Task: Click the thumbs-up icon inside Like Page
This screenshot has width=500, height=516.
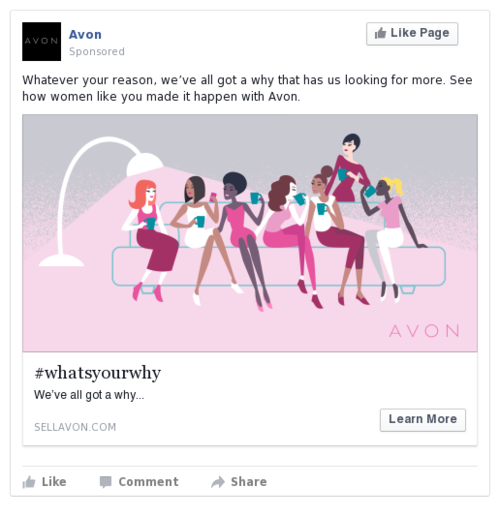Action: [x=380, y=33]
